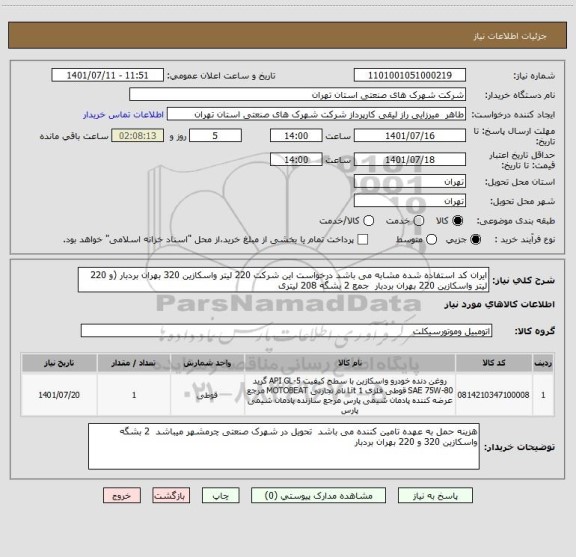Click the تعداد / مقدار column header
The height and width of the screenshot is (557, 576).
[134, 363]
